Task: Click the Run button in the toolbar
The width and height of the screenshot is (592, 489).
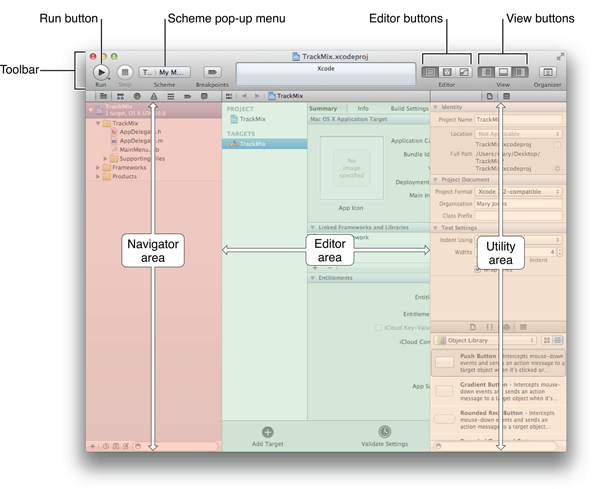Action: [101, 72]
